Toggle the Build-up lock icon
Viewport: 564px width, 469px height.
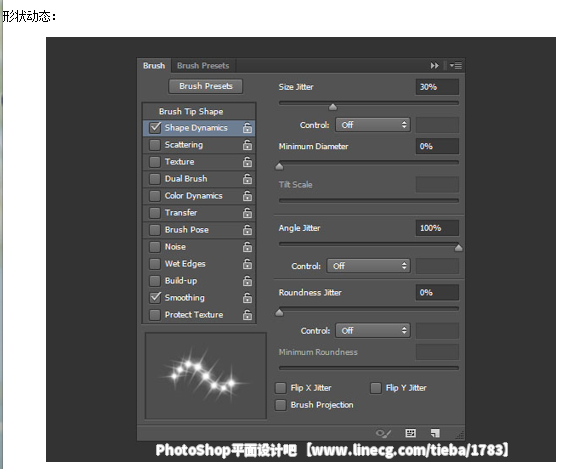[247, 281]
